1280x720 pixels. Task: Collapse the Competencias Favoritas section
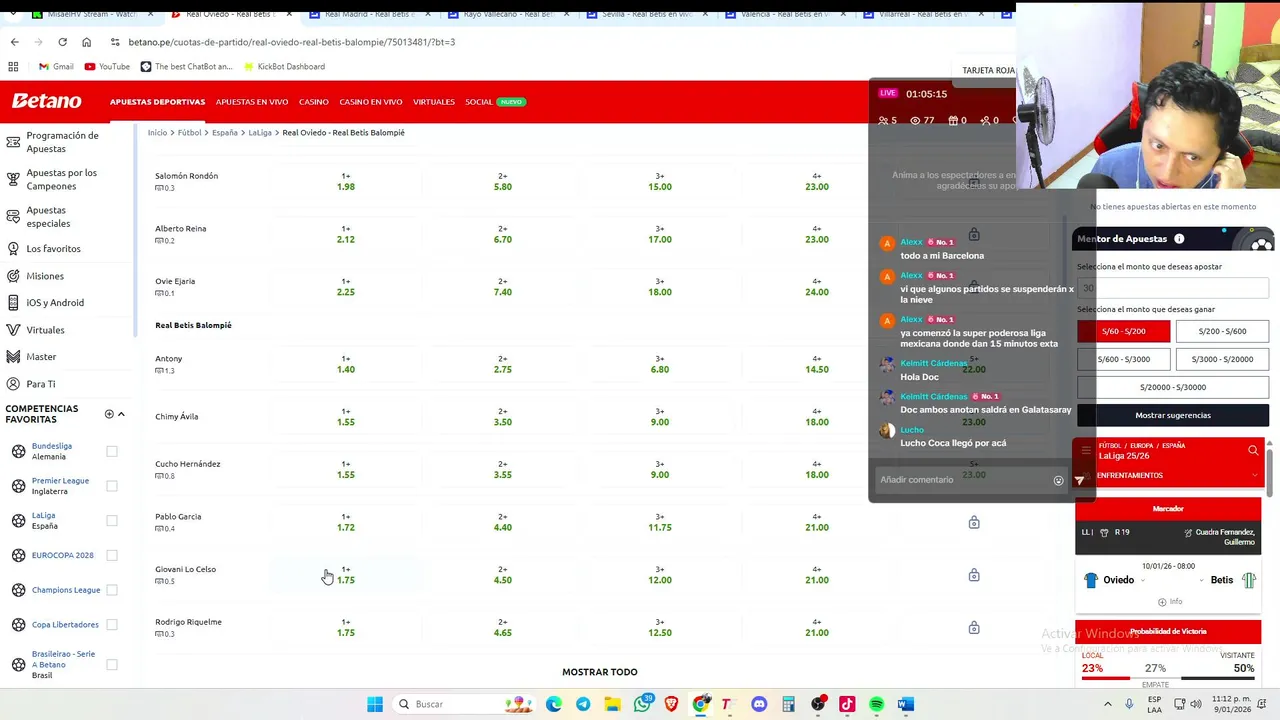121,414
